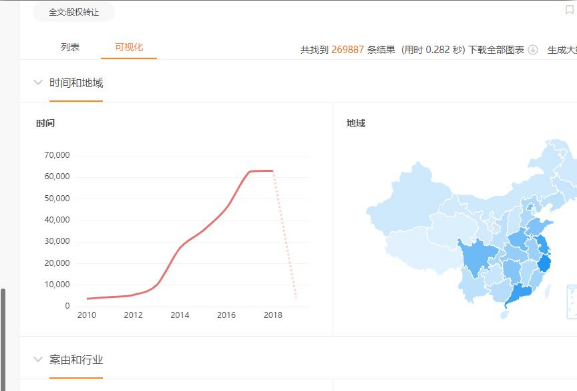Click 下载全部图表 link
Screen dimensions: 577x391
(x=496, y=50)
